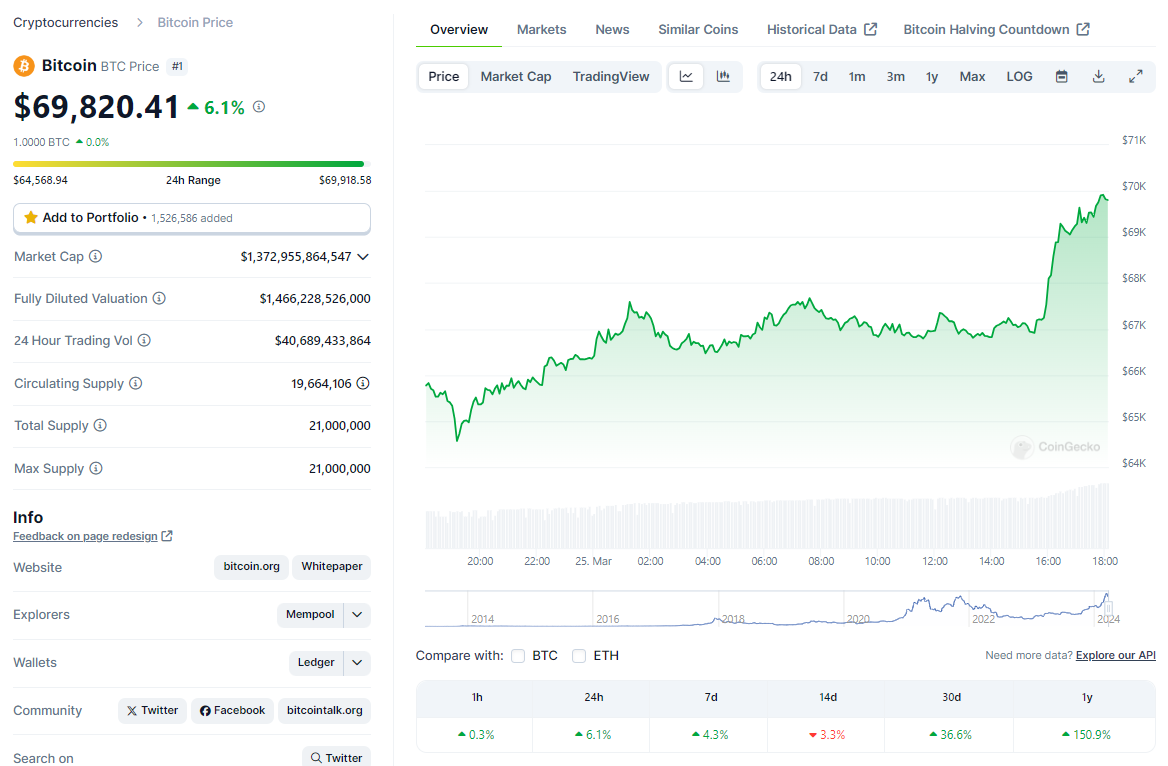Select the 1m time range

[857, 77]
